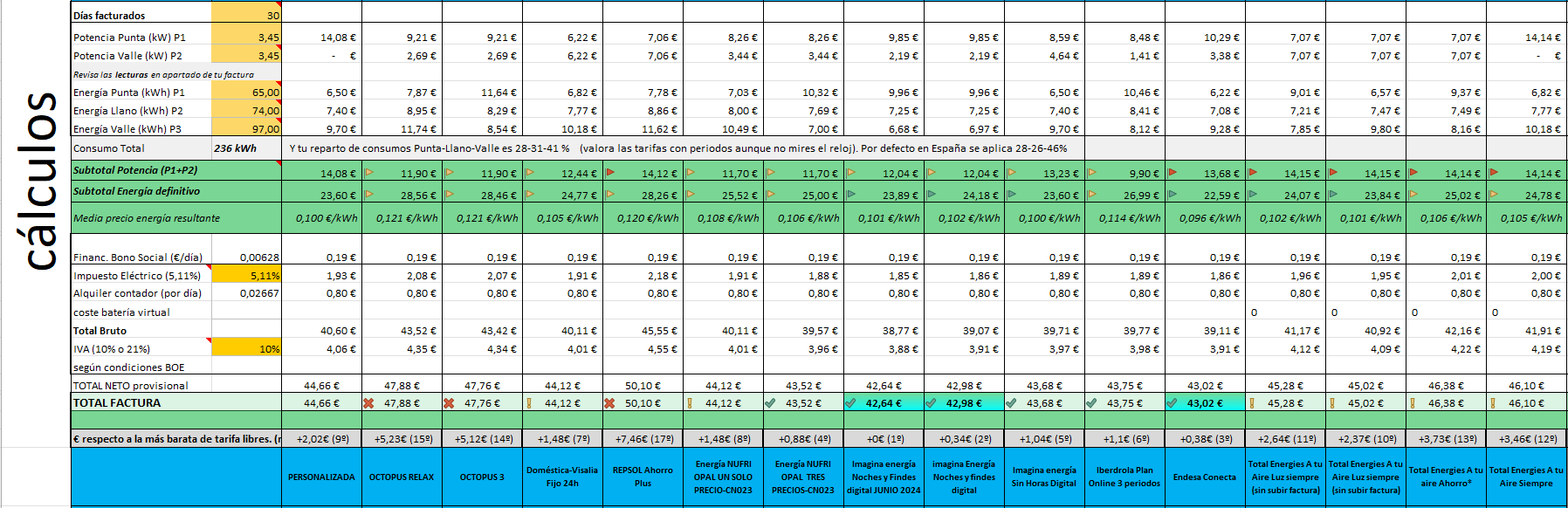This screenshot has width=1568, height=508.
Task: Click the exclamation icon beside 45,02 €
Action: 1331,403
